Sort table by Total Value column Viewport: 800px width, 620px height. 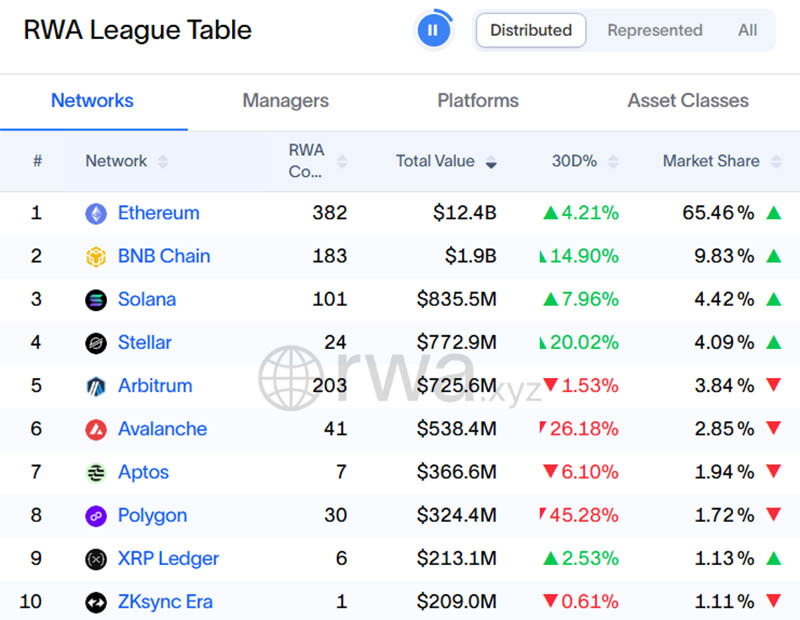click(x=445, y=161)
